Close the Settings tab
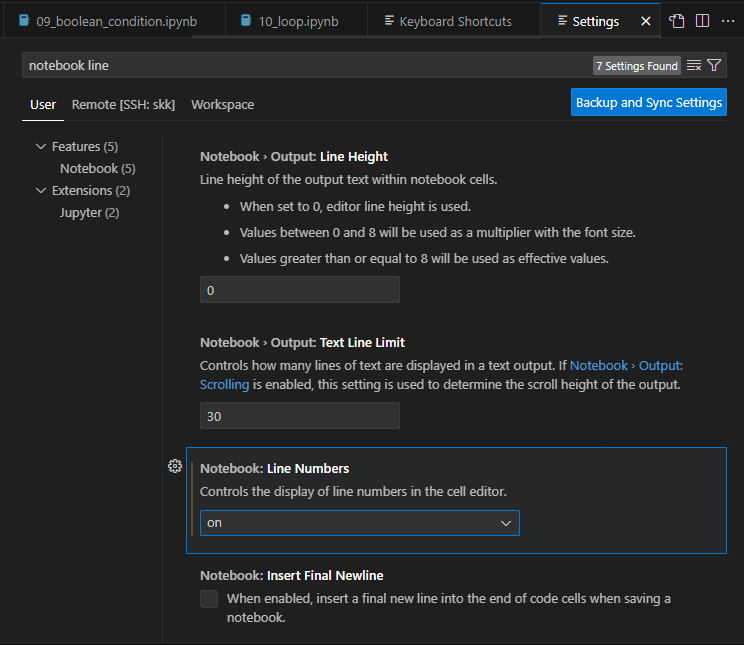Screen dimensions: 744x645 (x=646, y=21)
